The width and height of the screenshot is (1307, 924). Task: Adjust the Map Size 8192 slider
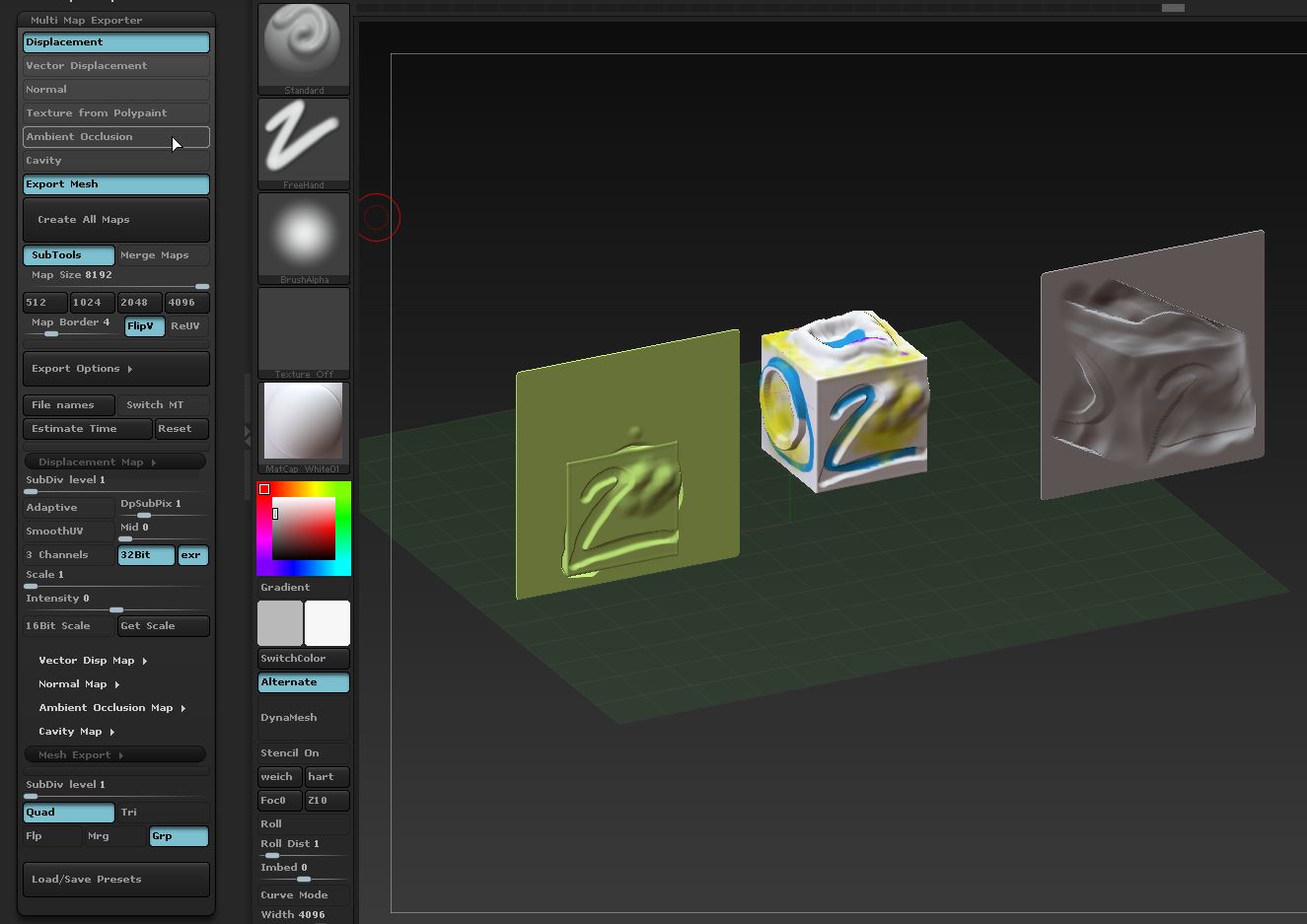116,279
